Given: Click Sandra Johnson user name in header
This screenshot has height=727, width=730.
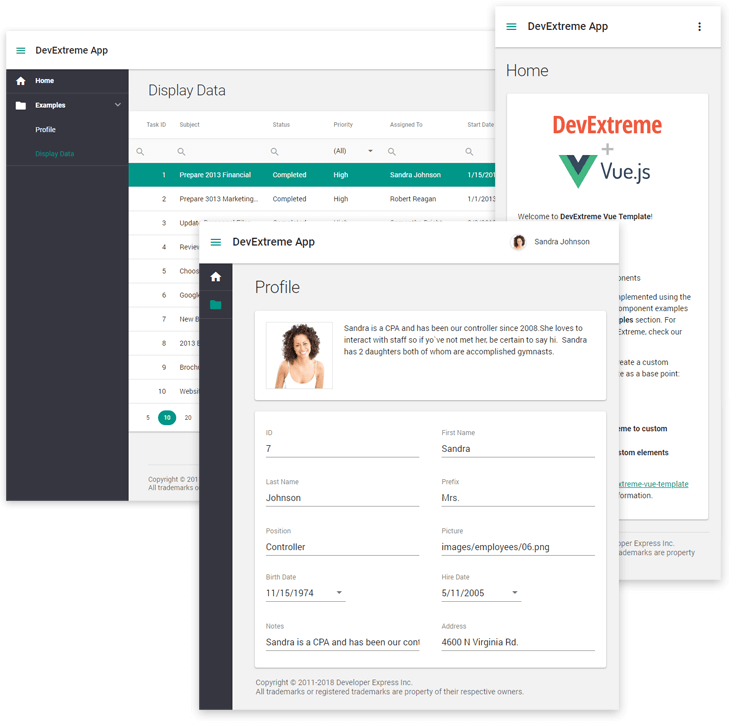Looking at the screenshot, I should (562, 242).
